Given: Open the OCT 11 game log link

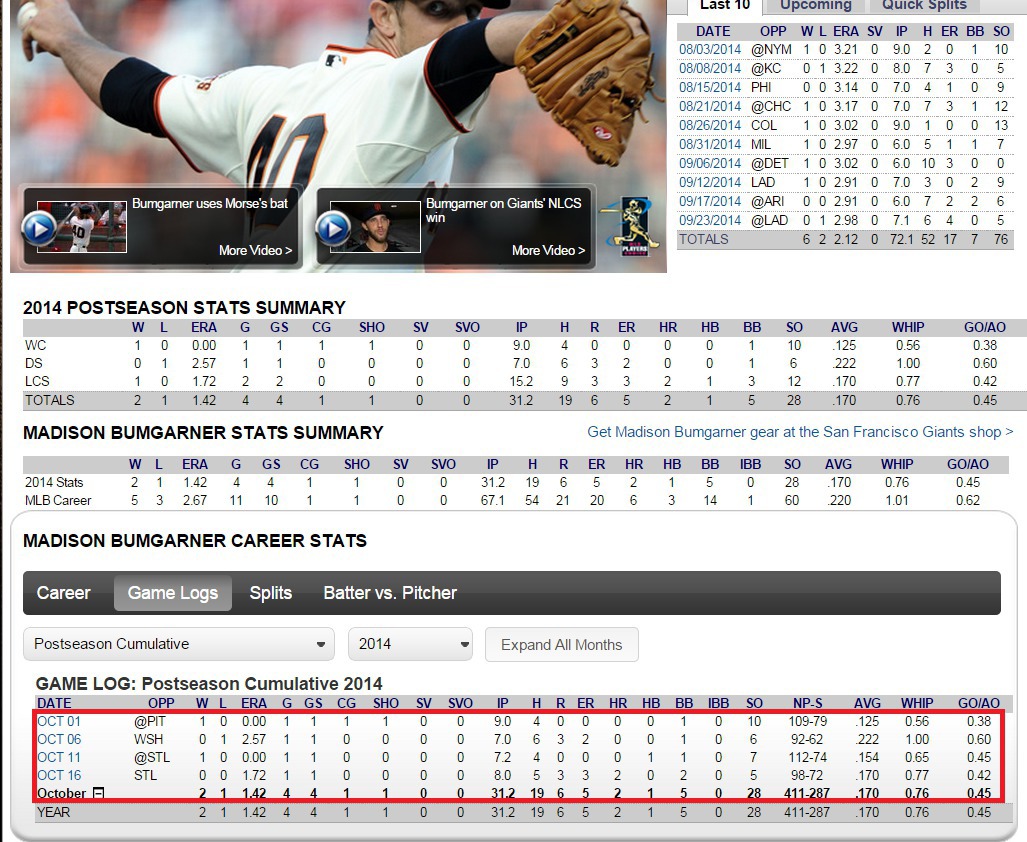Looking at the screenshot, I should [x=59, y=758].
